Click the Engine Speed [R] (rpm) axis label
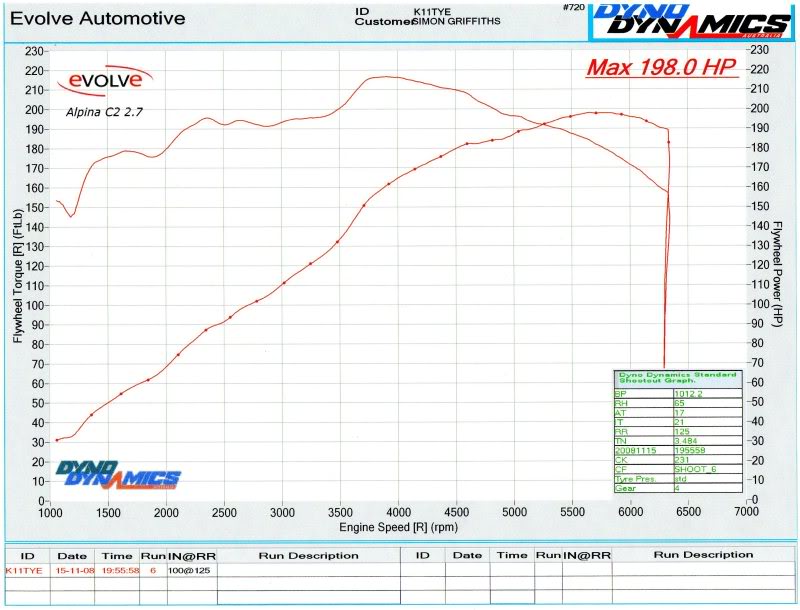Image resolution: width=800 pixels, height=610 pixels. coord(397,525)
